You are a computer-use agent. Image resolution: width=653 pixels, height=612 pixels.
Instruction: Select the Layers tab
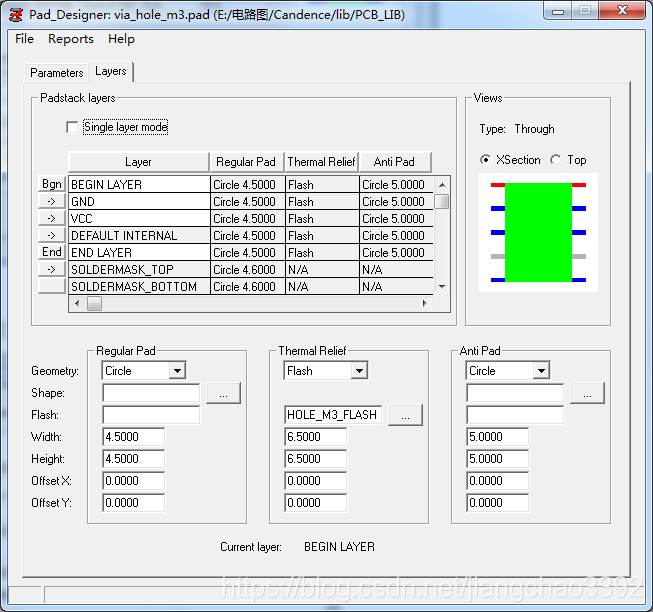[110, 71]
